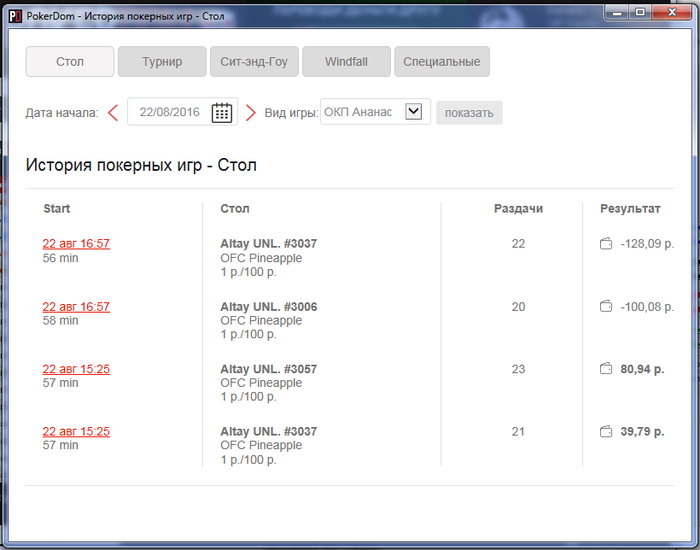Click the result value 39,79 р.
Viewport: 700px width, 550px height.
click(642, 432)
